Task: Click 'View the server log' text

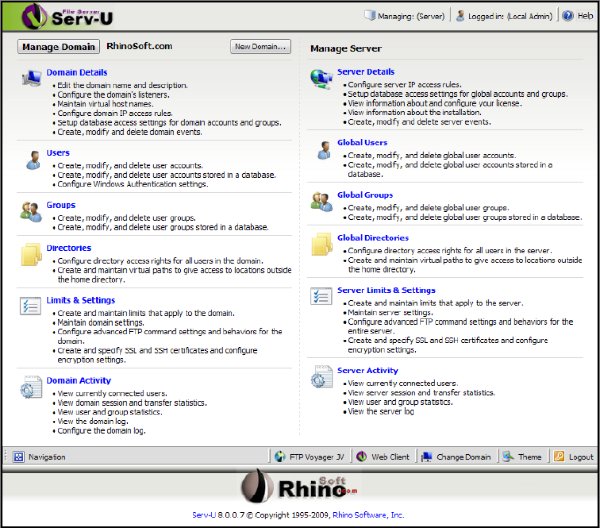Action: (x=381, y=411)
